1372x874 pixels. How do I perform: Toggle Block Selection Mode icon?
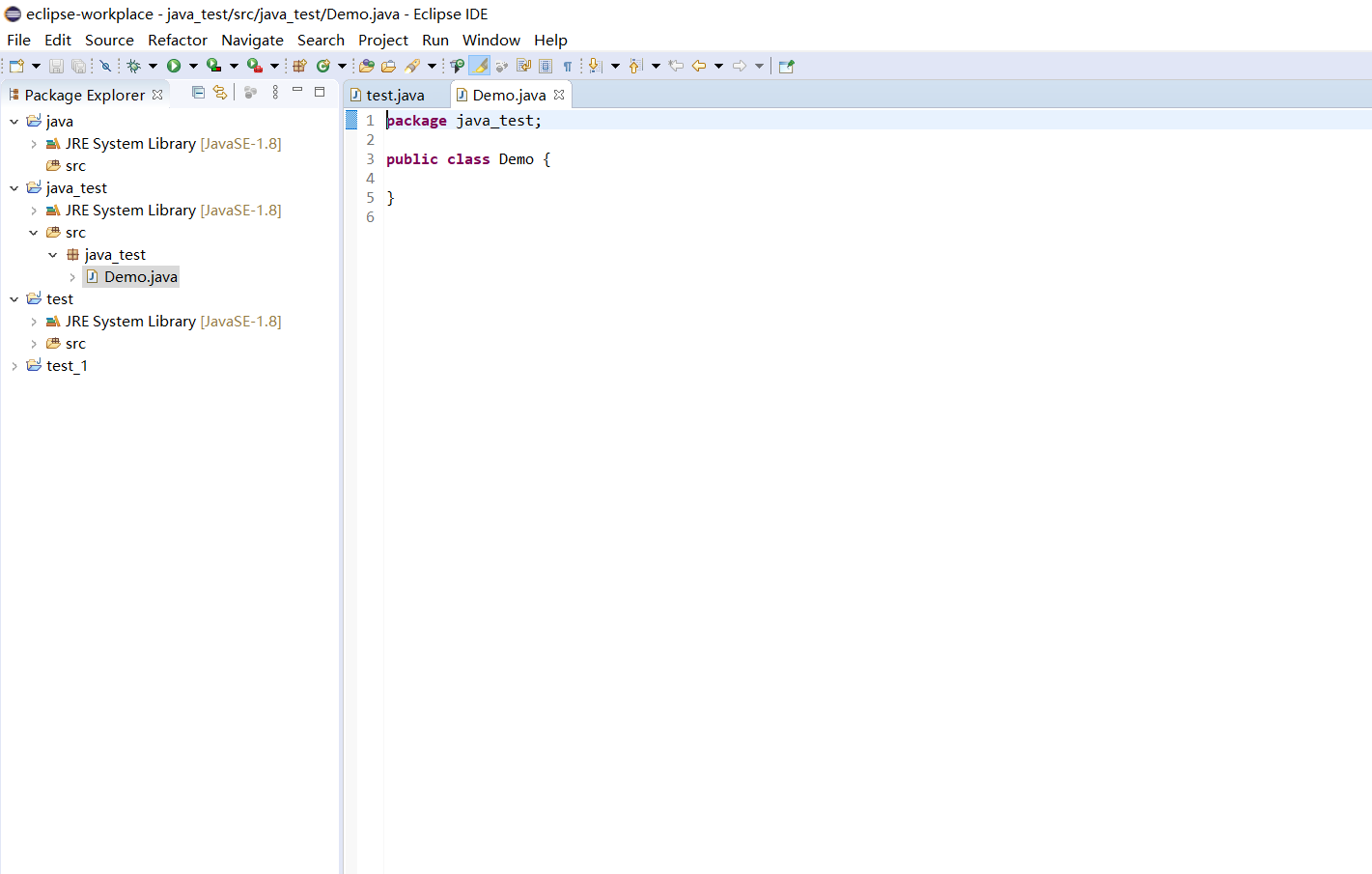546,66
